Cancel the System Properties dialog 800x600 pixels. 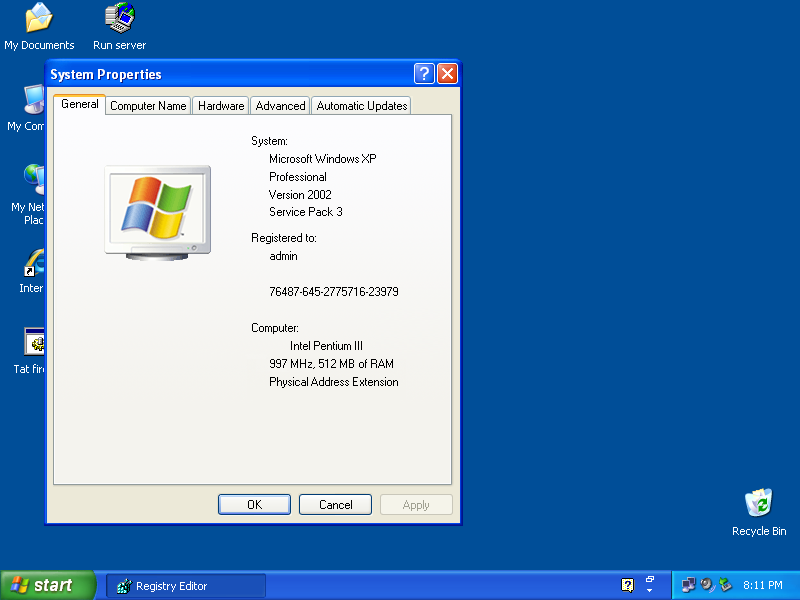pos(335,504)
